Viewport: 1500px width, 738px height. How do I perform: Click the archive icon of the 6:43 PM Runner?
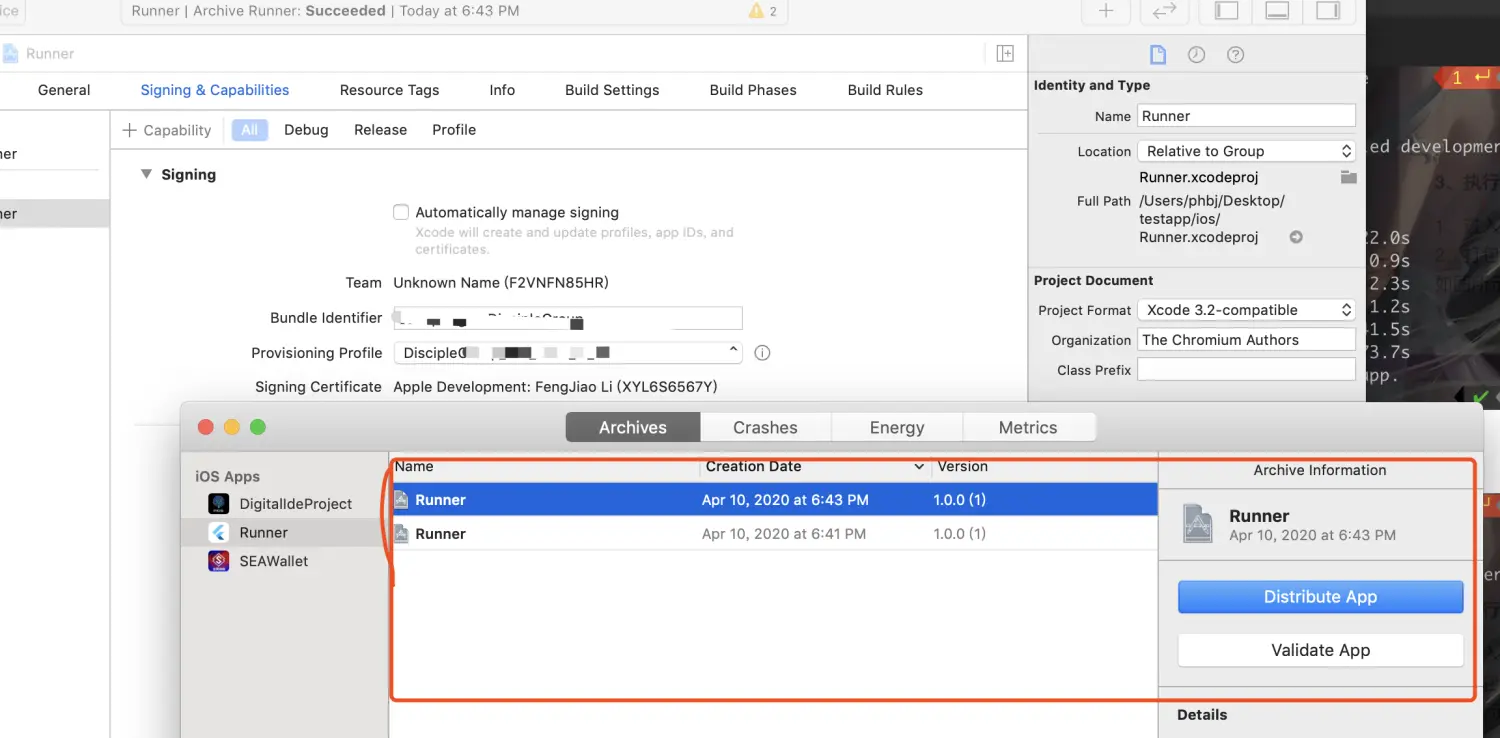401,500
